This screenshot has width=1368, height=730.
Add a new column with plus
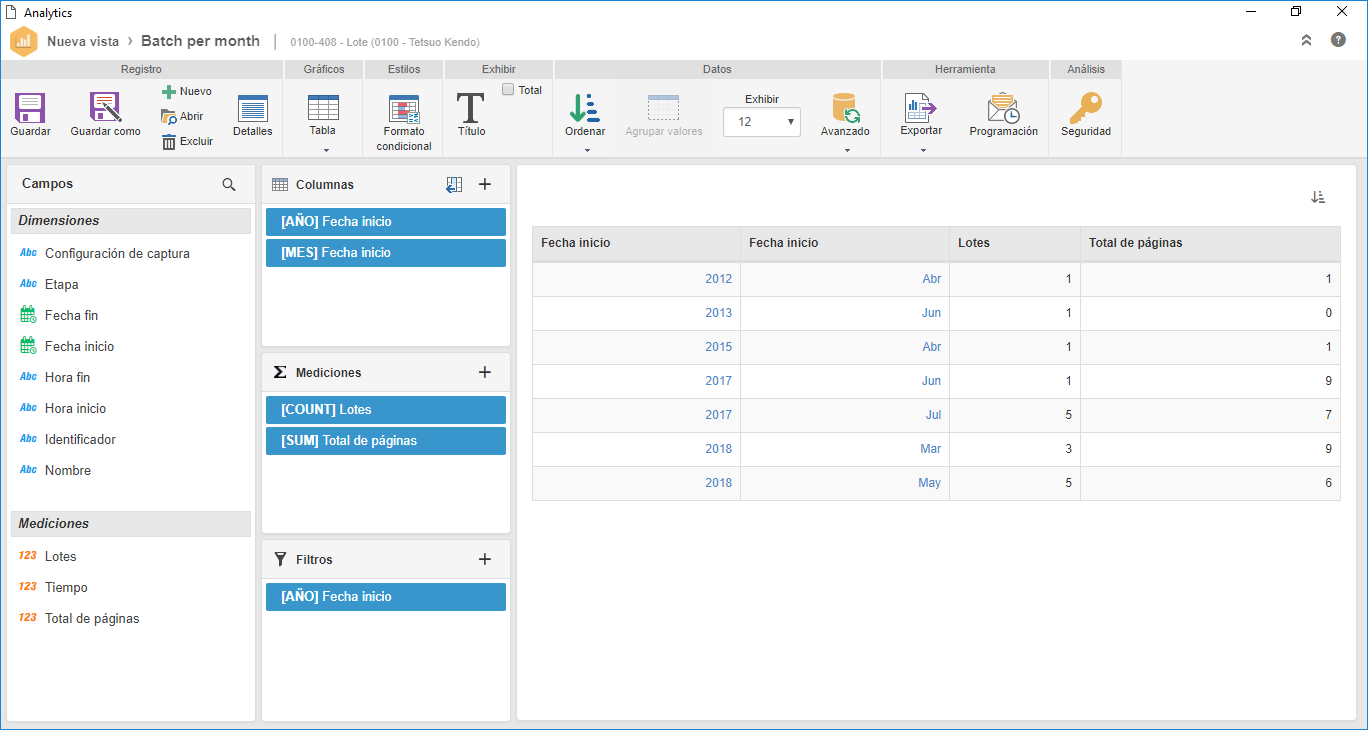point(485,184)
